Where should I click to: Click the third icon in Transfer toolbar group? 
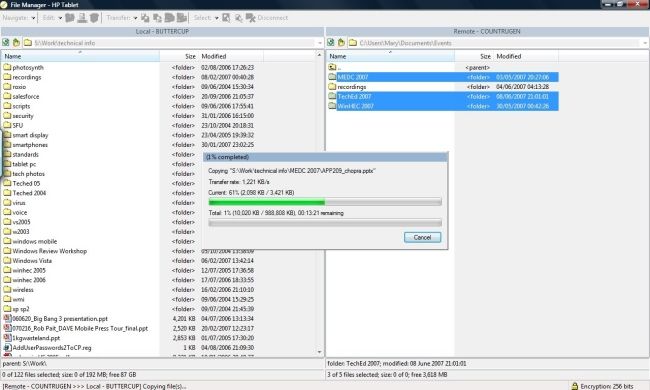click(x=169, y=18)
